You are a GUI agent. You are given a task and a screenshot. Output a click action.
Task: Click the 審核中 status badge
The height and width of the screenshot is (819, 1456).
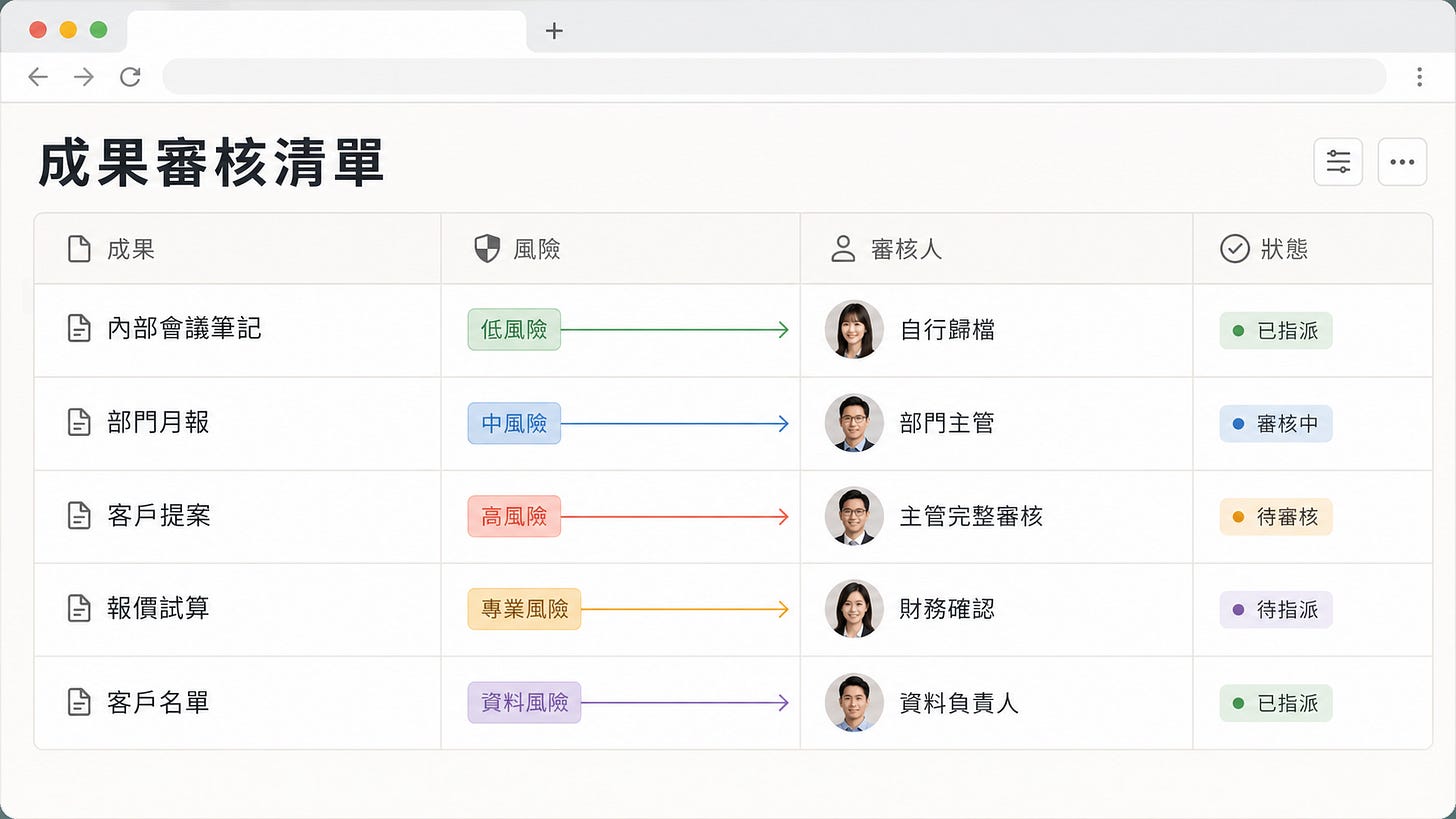click(1276, 423)
